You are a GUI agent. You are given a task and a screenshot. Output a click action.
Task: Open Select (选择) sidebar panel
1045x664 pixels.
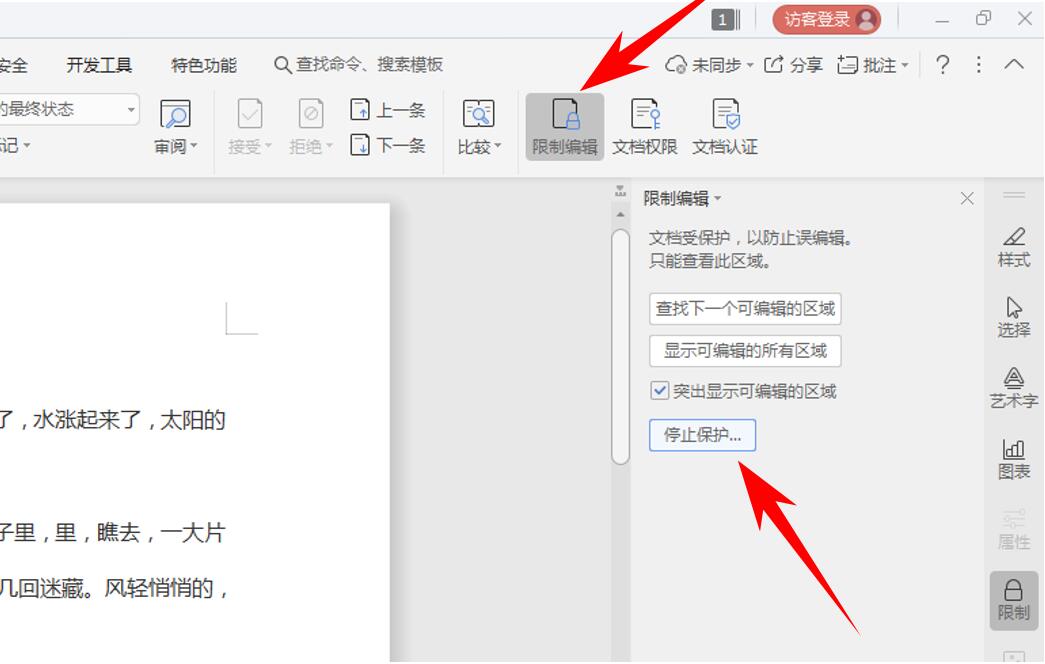click(x=1014, y=317)
